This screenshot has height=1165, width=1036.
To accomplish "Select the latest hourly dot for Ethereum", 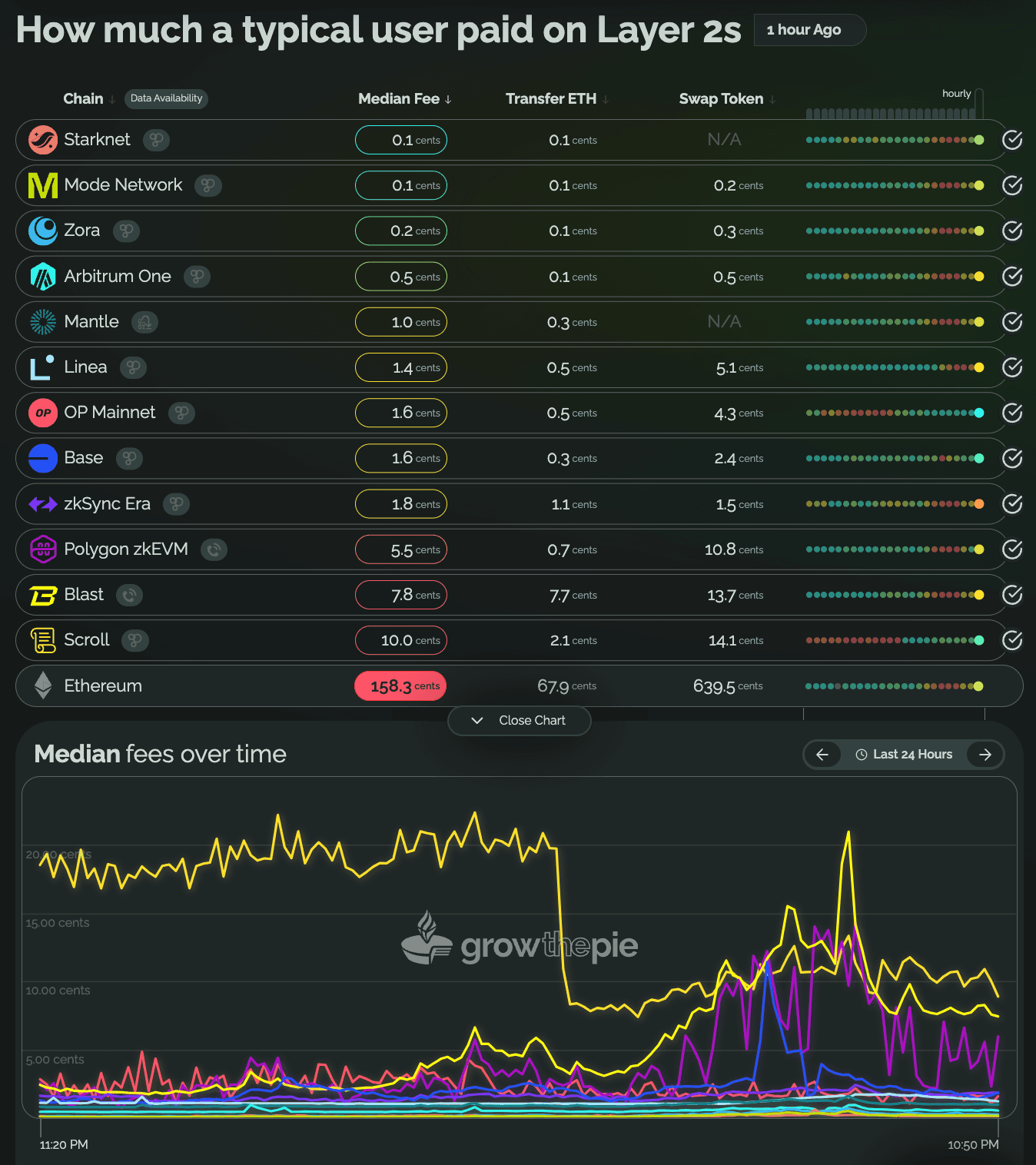I will [x=978, y=686].
